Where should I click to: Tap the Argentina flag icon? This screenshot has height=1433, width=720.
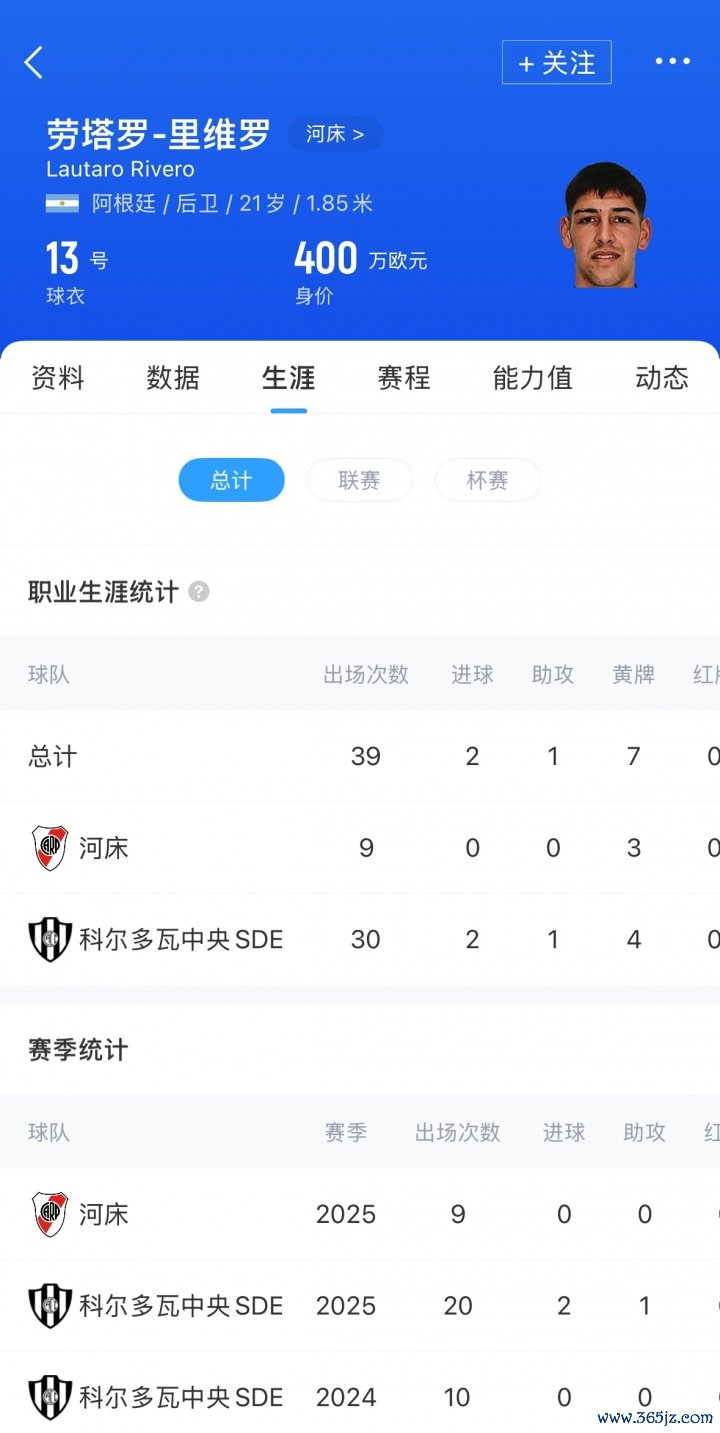coord(62,204)
